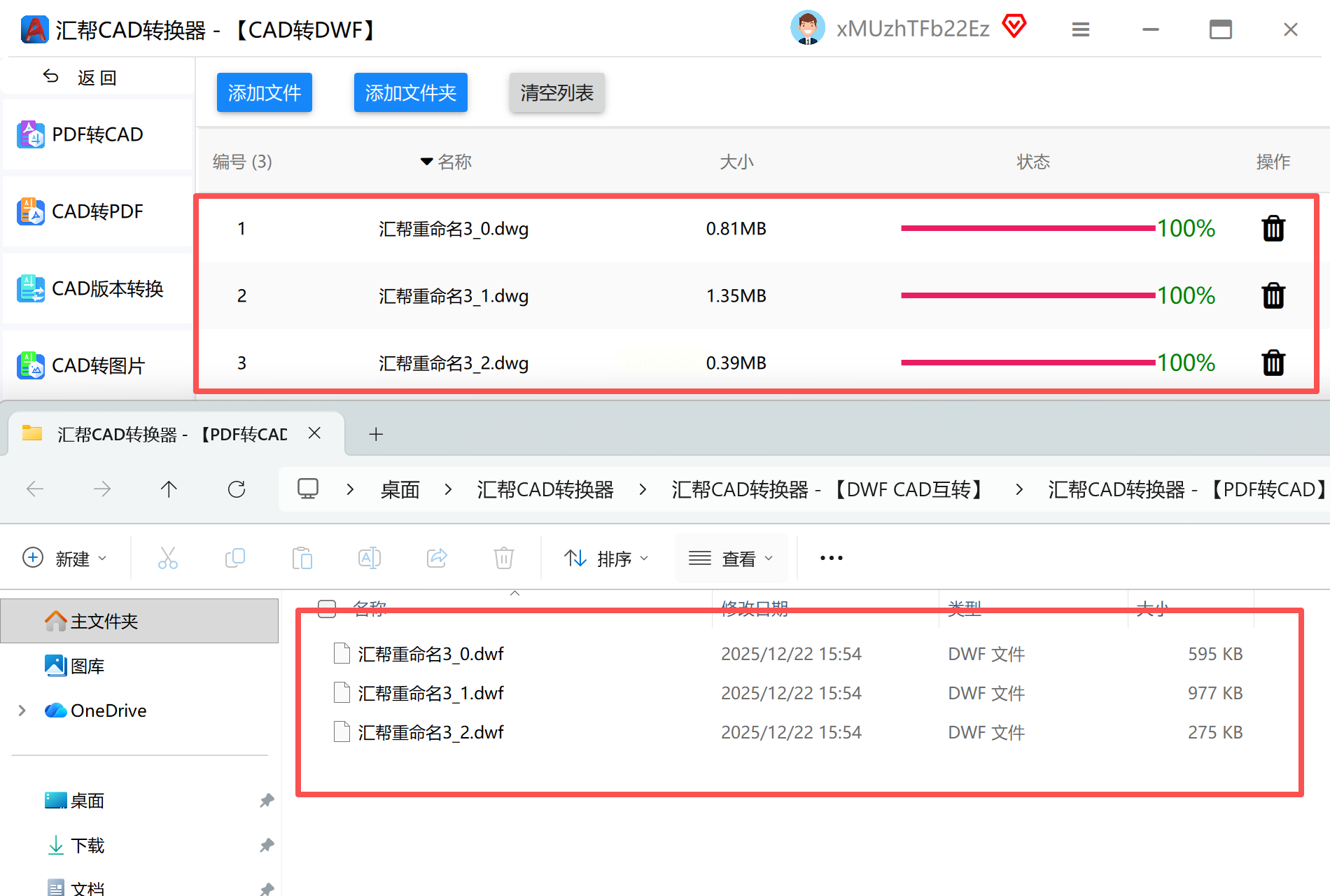Toggle the select-all checkbox in file list
This screenshot has width=1330, height=896.
point(327,608)
